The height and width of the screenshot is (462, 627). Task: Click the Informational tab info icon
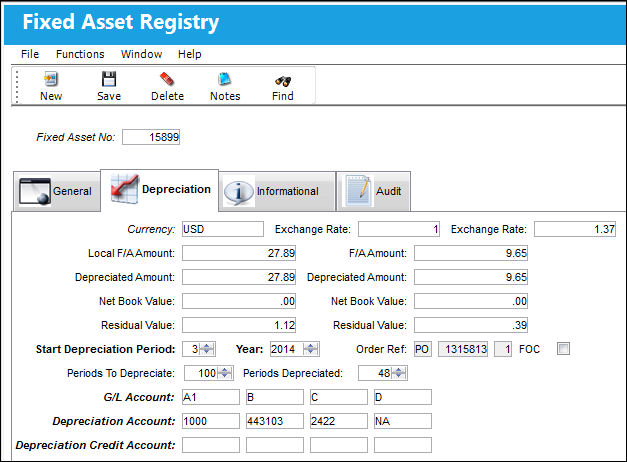(x=239, y=191)
